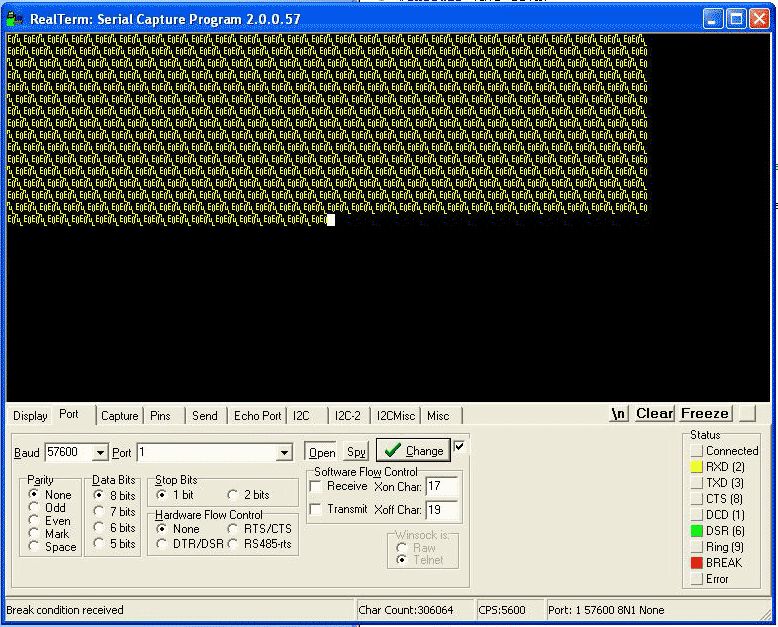Open the Display tab
The image size is (778, 627).
coord(30,416)
